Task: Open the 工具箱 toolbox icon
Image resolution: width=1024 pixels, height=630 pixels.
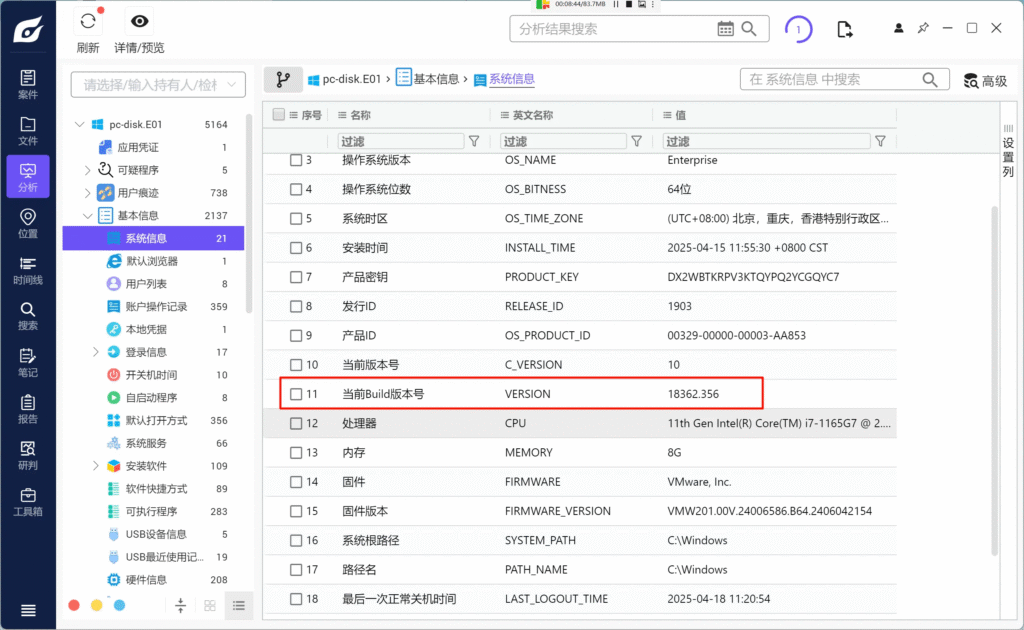Action: (28, 500)
